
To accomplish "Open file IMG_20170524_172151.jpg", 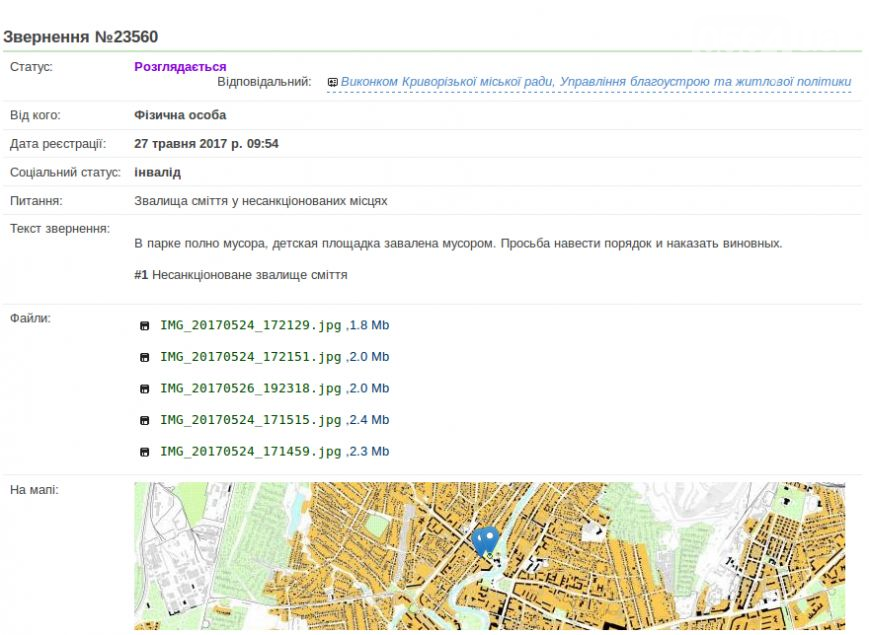I will pyautogui.click(x=251, y=357).
